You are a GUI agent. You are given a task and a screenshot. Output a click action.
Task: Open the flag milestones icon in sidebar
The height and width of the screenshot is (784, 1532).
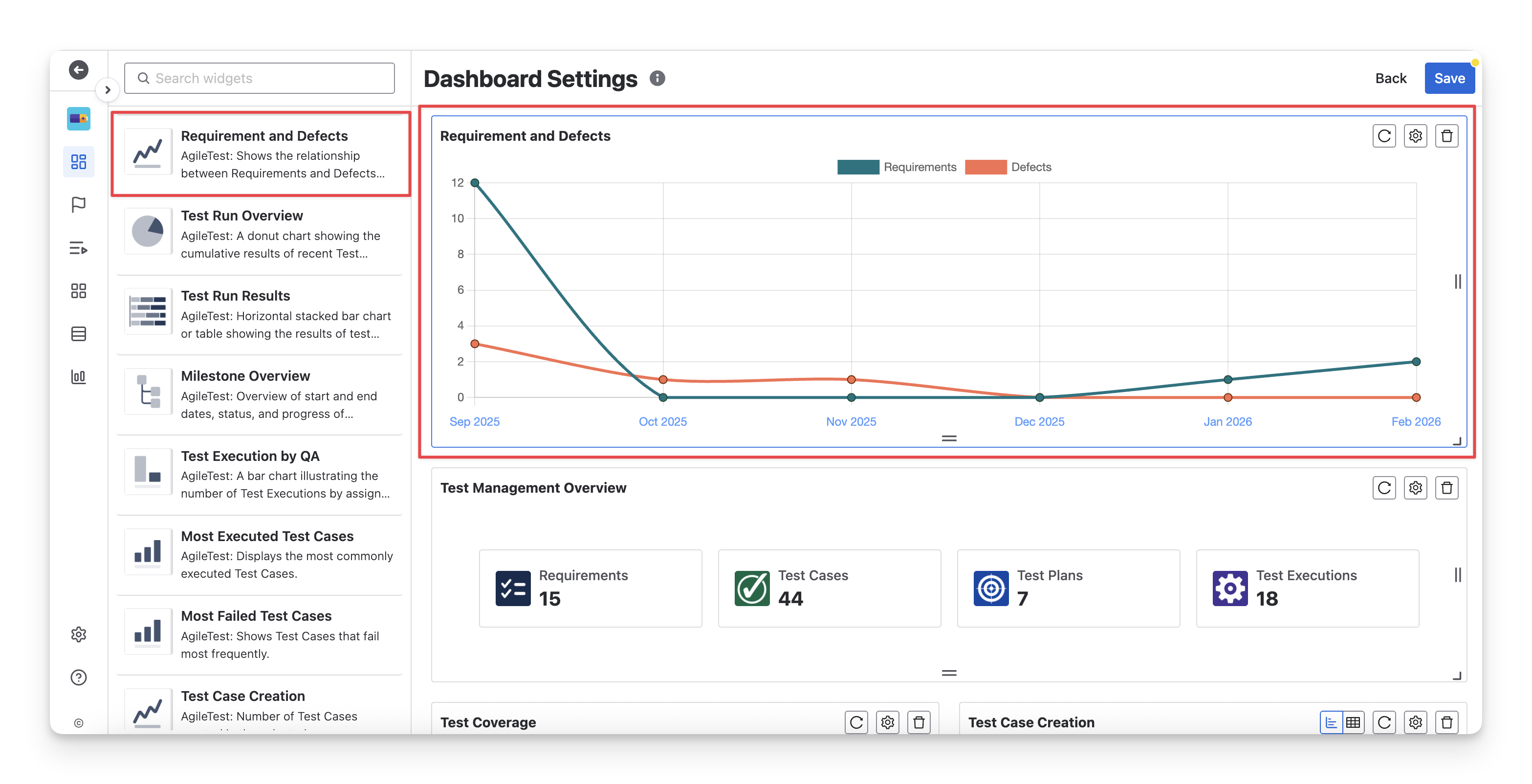(79, 205)
